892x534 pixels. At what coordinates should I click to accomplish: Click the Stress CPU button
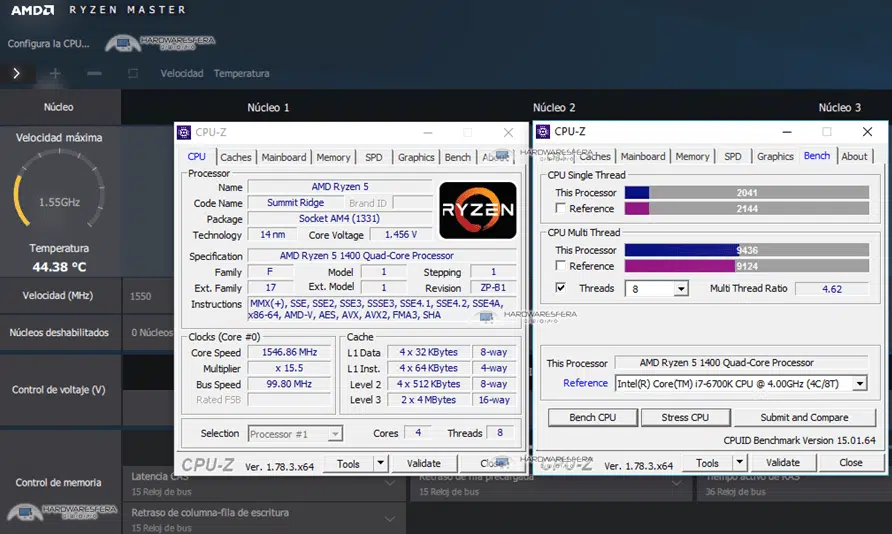pos(685,417)
